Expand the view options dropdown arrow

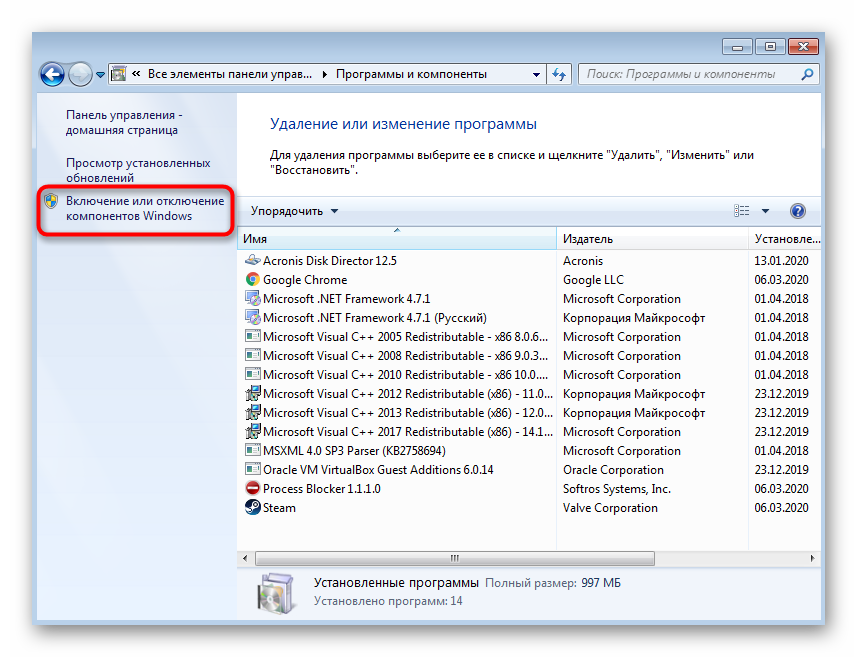click(765, 211)
